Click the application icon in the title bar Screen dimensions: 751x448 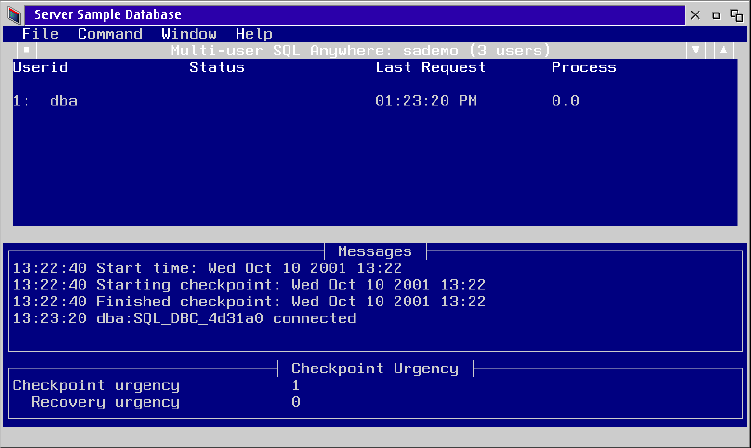14,15
